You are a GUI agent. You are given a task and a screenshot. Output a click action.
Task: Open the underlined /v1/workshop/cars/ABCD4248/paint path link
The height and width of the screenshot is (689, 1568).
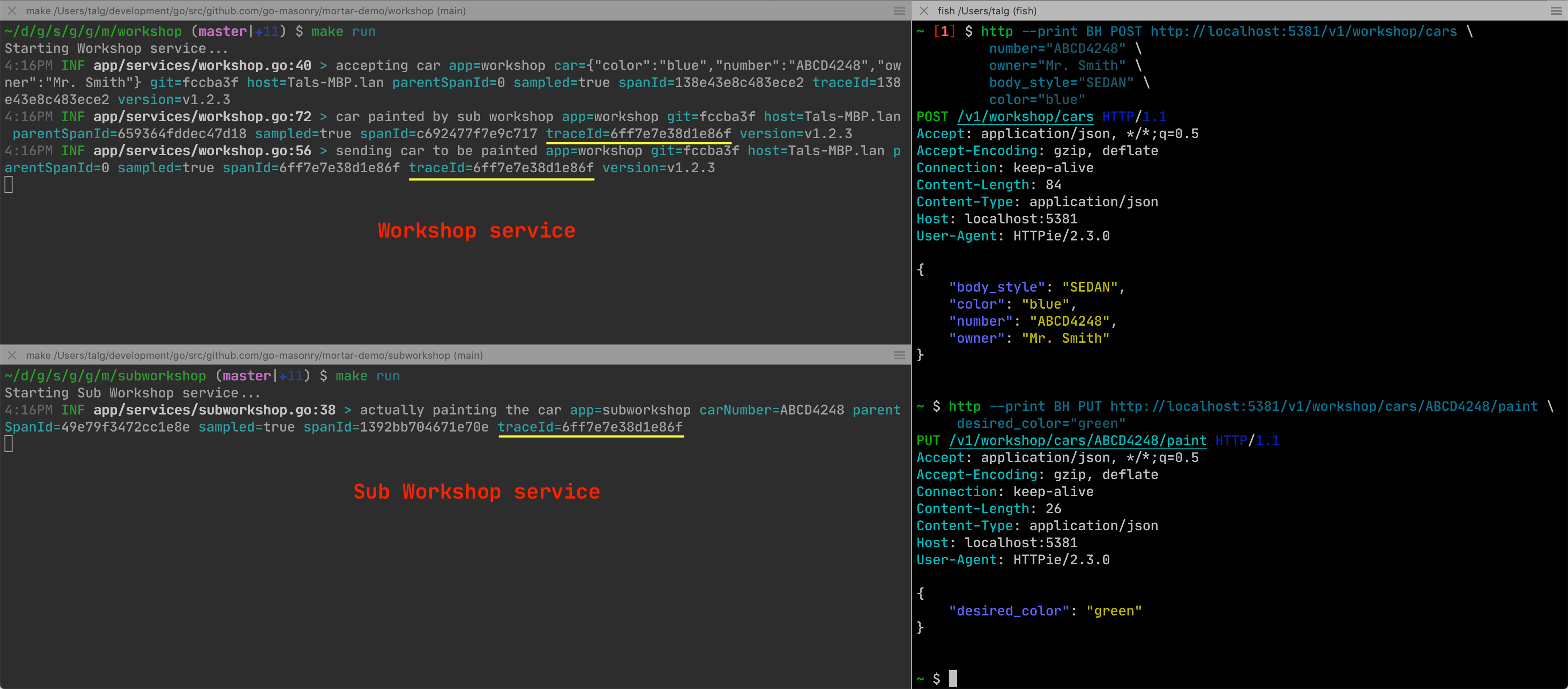click(x=1077, y=440)
